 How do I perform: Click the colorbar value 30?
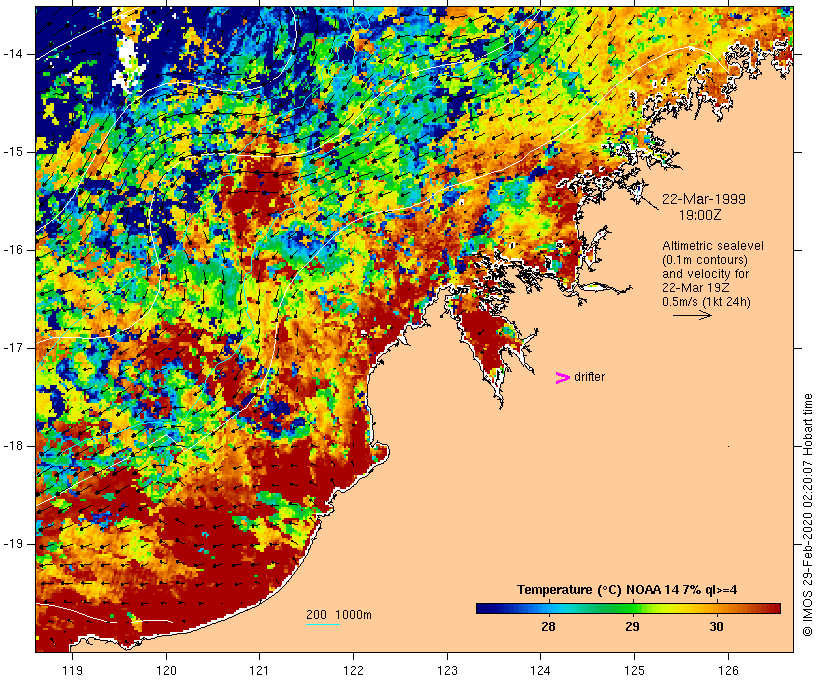716,627
